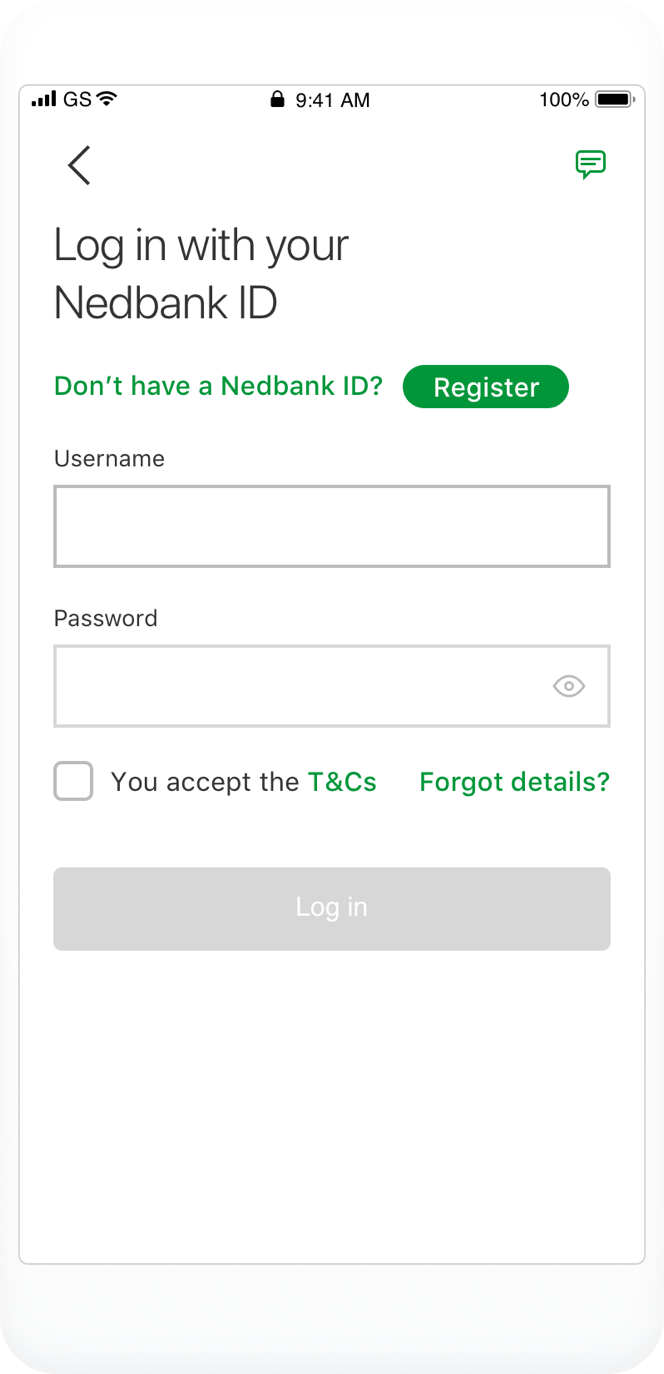Open the T&Cs link

pos(342,782)
